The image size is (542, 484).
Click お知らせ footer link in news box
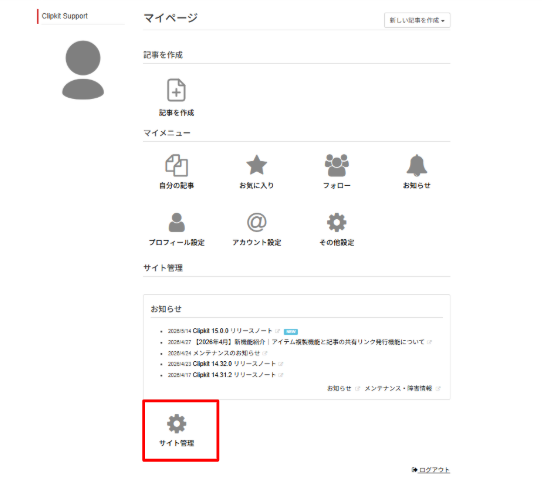point(339,388)
